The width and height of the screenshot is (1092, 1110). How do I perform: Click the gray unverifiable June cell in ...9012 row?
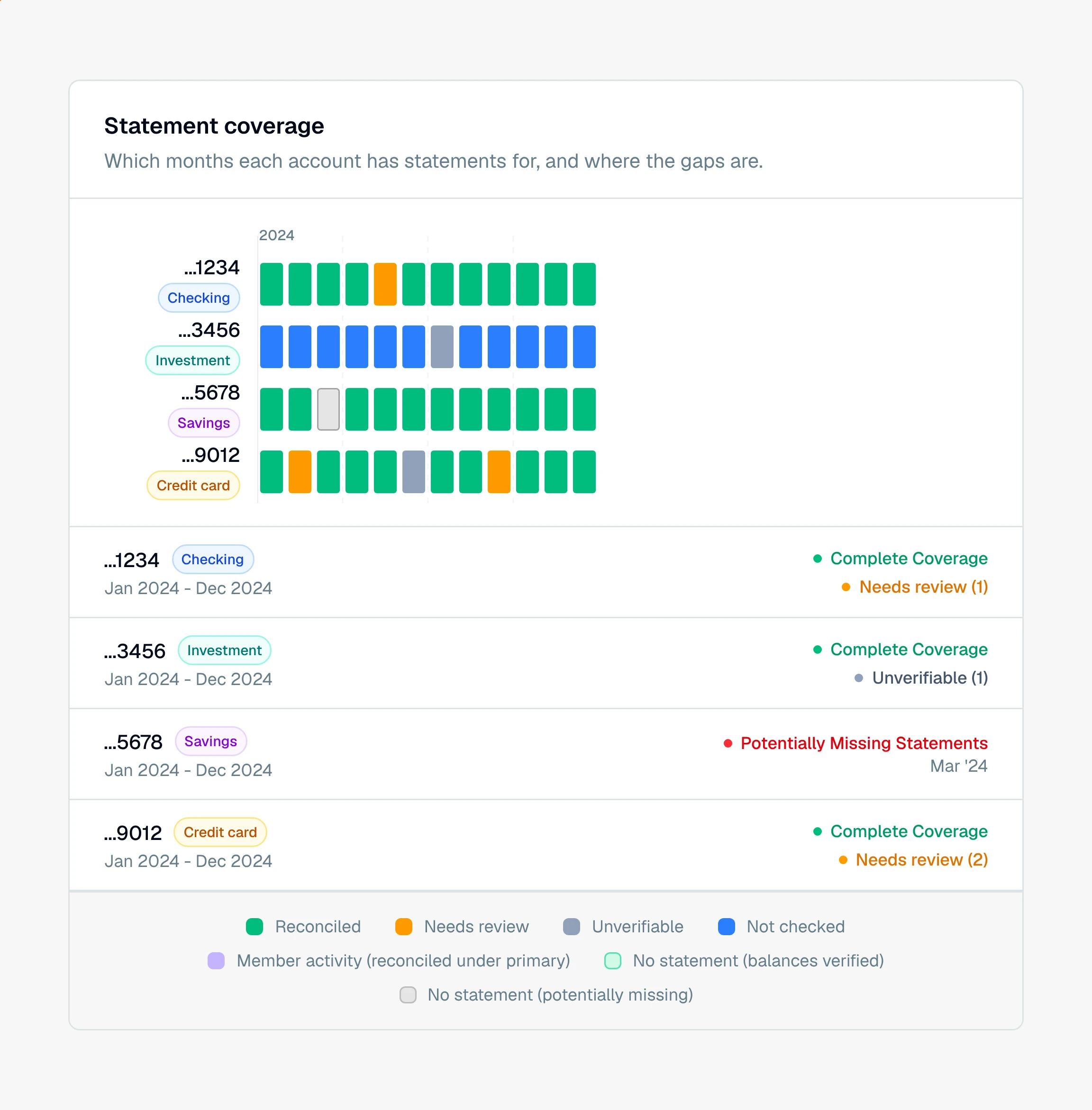click(x=413, y=471)
